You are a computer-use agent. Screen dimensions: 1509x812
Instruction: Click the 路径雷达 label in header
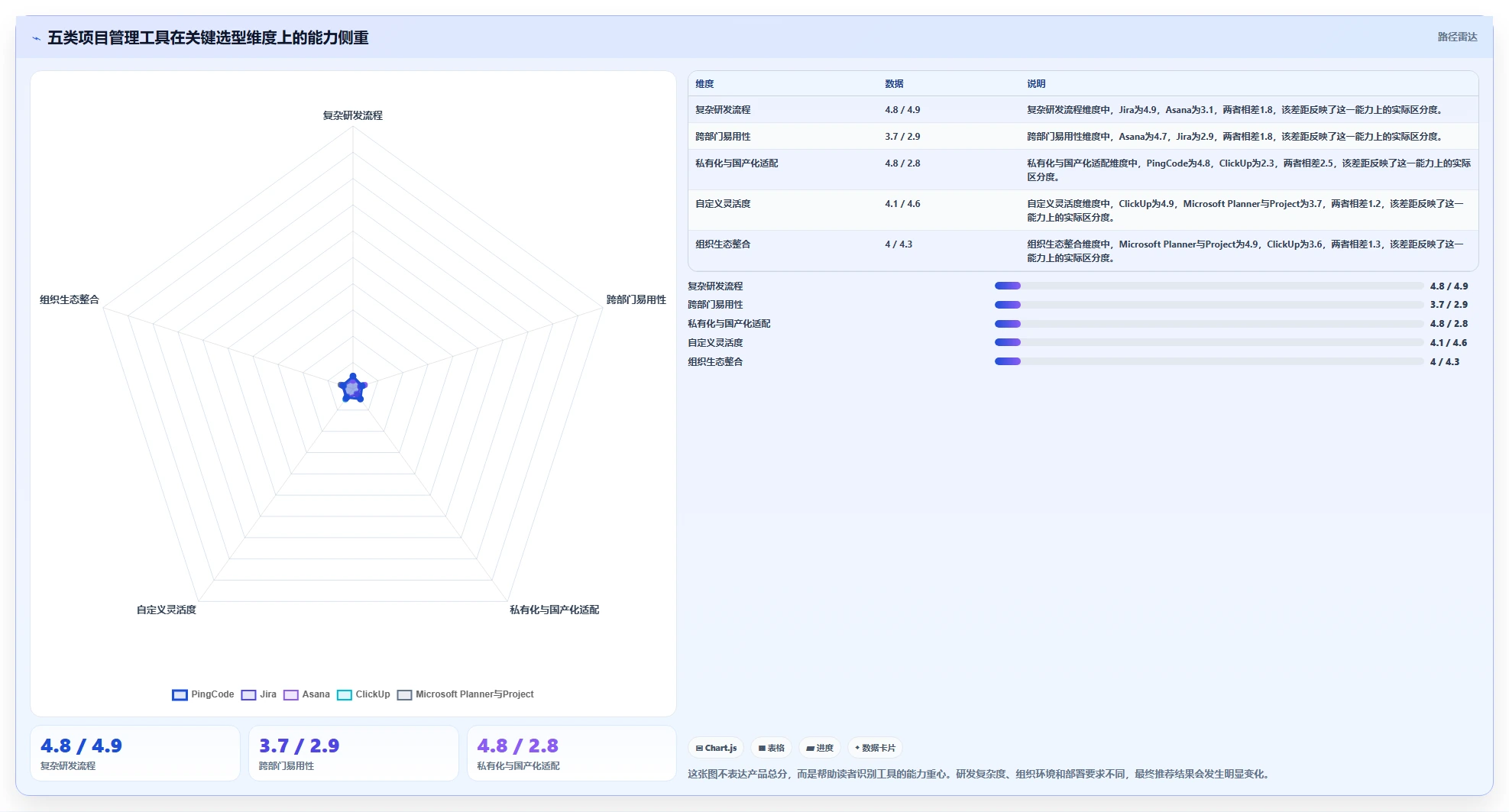pos(1457,37)
